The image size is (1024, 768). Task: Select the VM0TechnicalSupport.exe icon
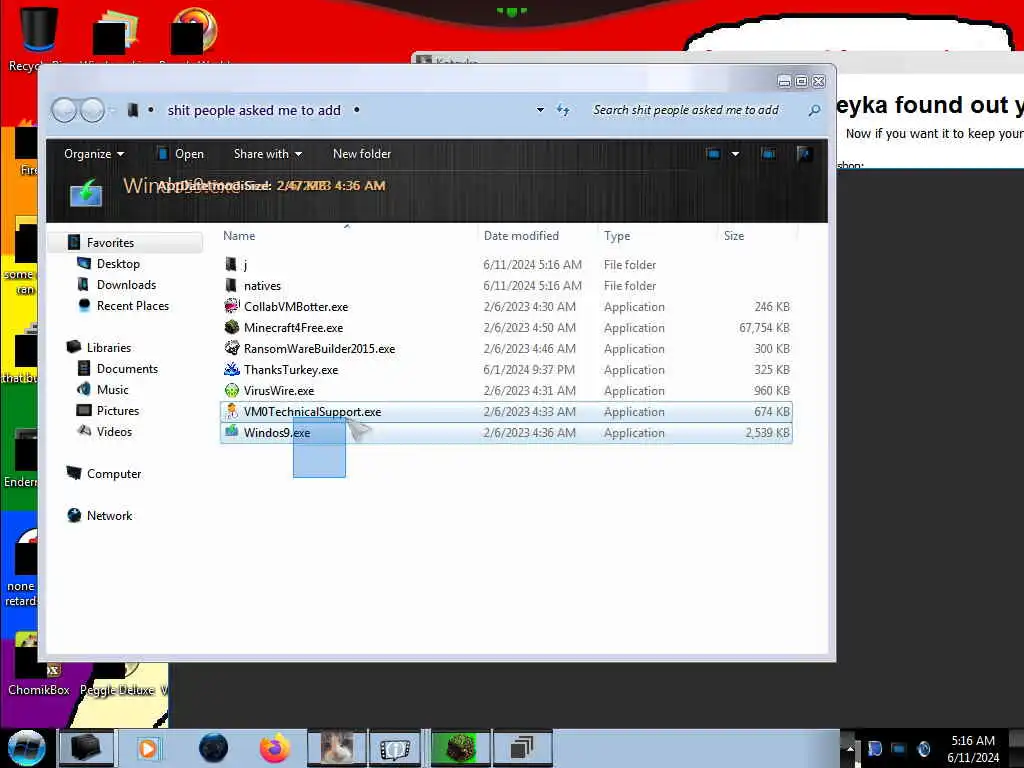(232, 411)
